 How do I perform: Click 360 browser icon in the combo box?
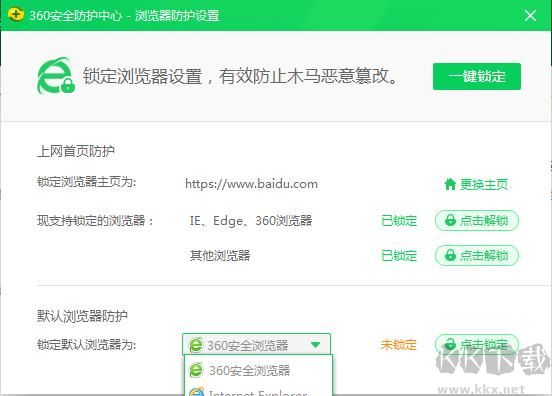(196, 345)
